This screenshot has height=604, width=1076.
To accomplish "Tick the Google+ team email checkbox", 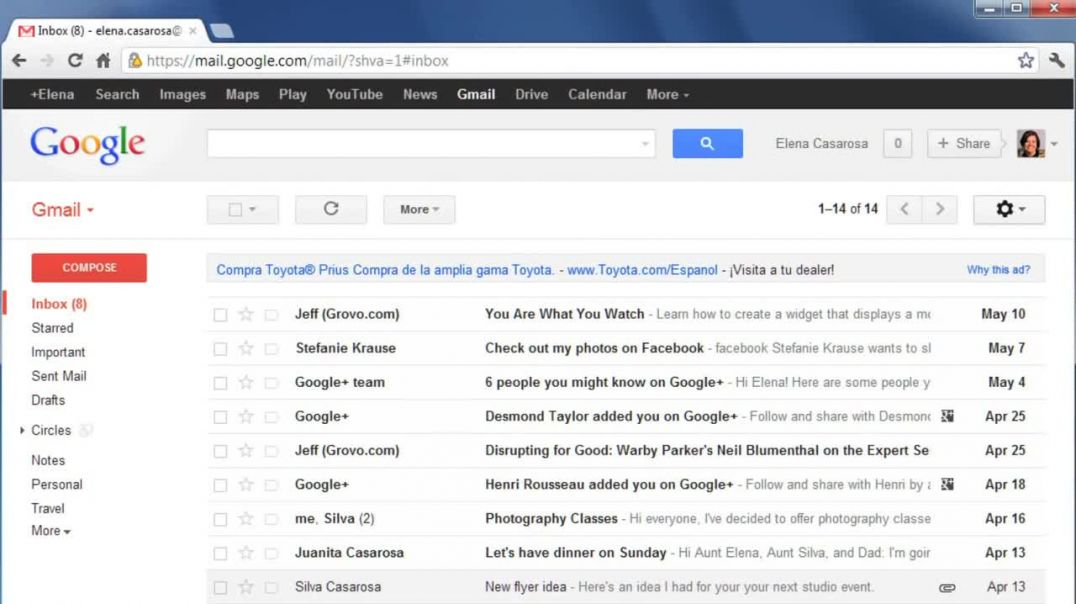I will (220, 383).
